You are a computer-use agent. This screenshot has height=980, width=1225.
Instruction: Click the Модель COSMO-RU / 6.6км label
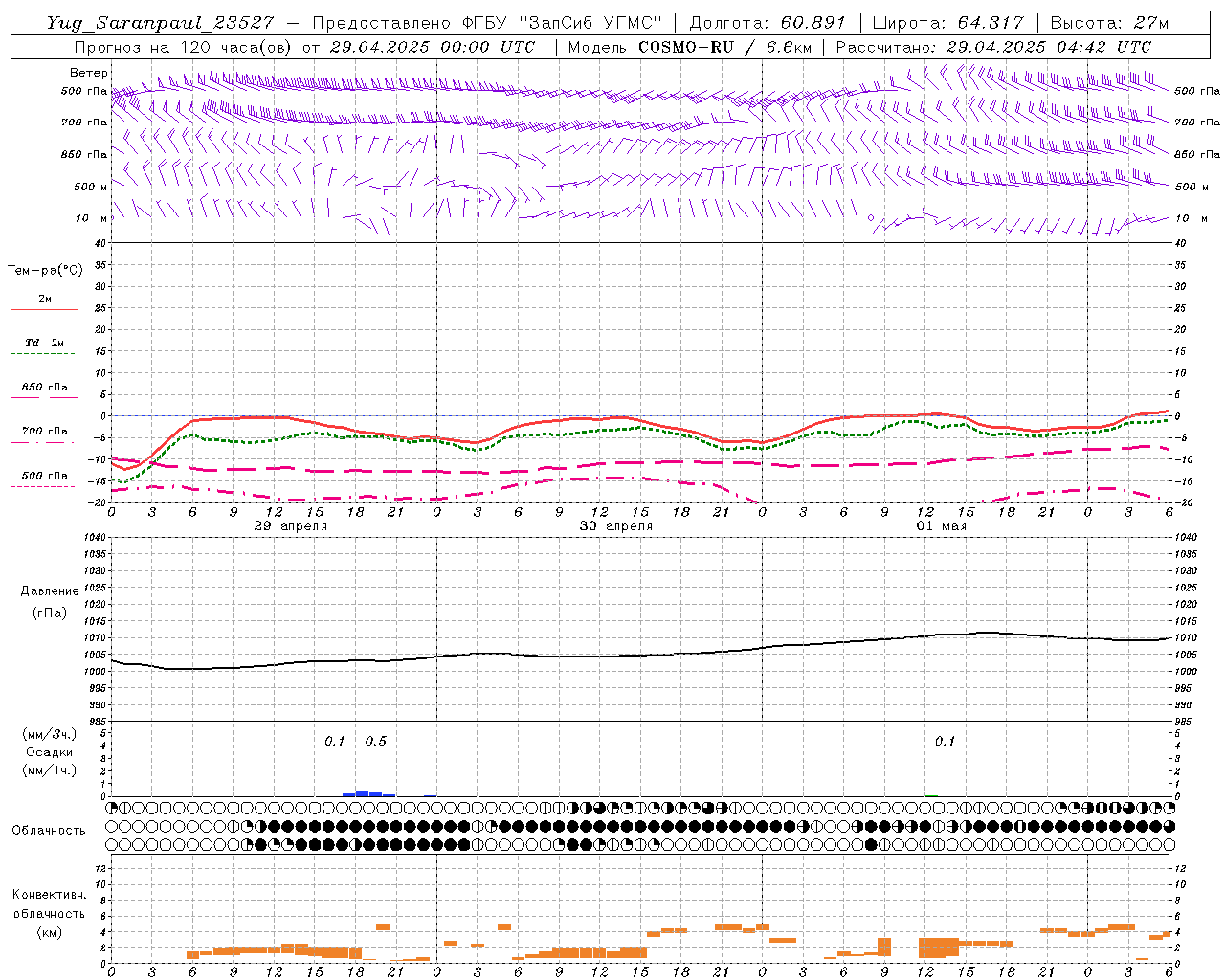click(689, 47)
